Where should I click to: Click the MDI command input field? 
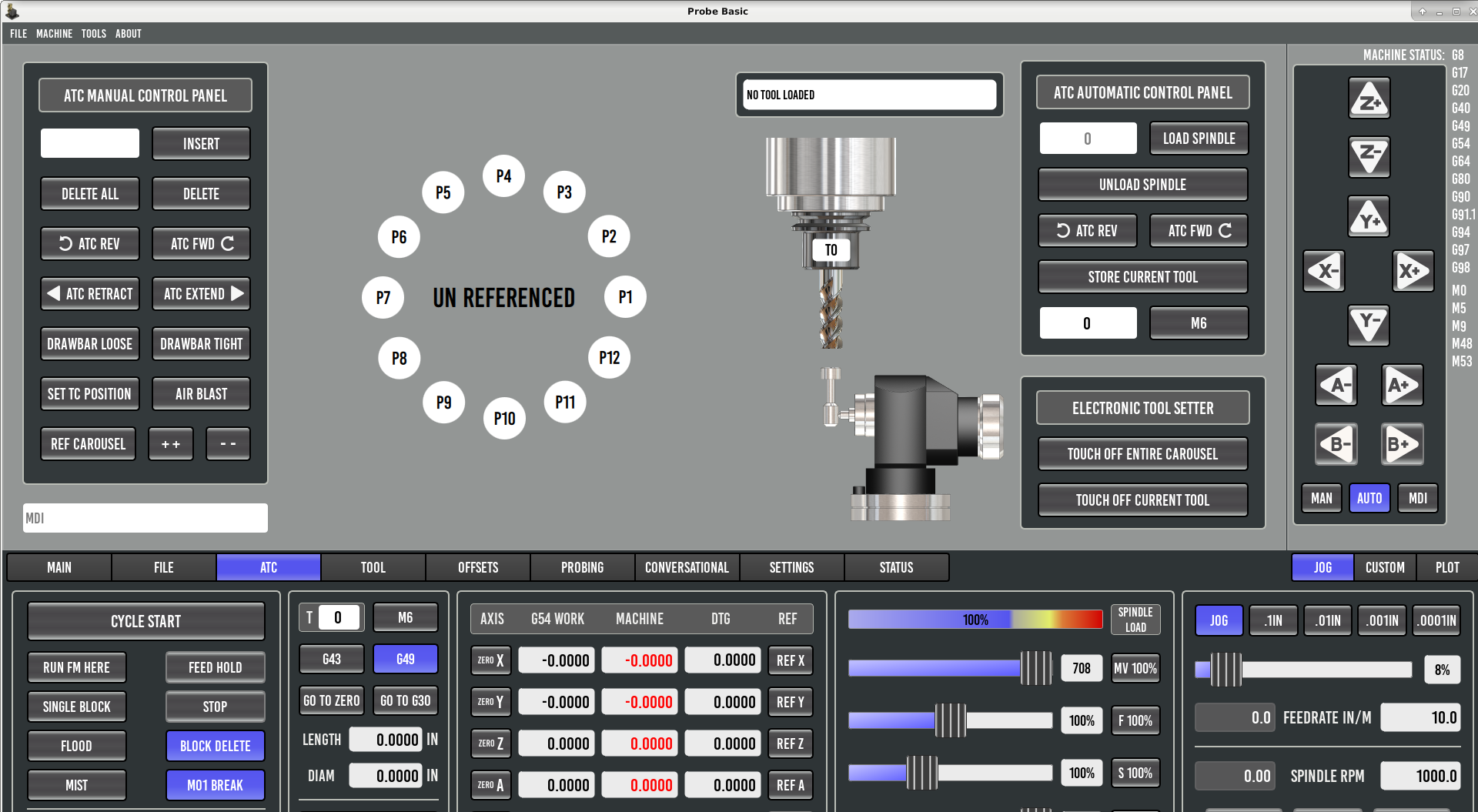145,518
